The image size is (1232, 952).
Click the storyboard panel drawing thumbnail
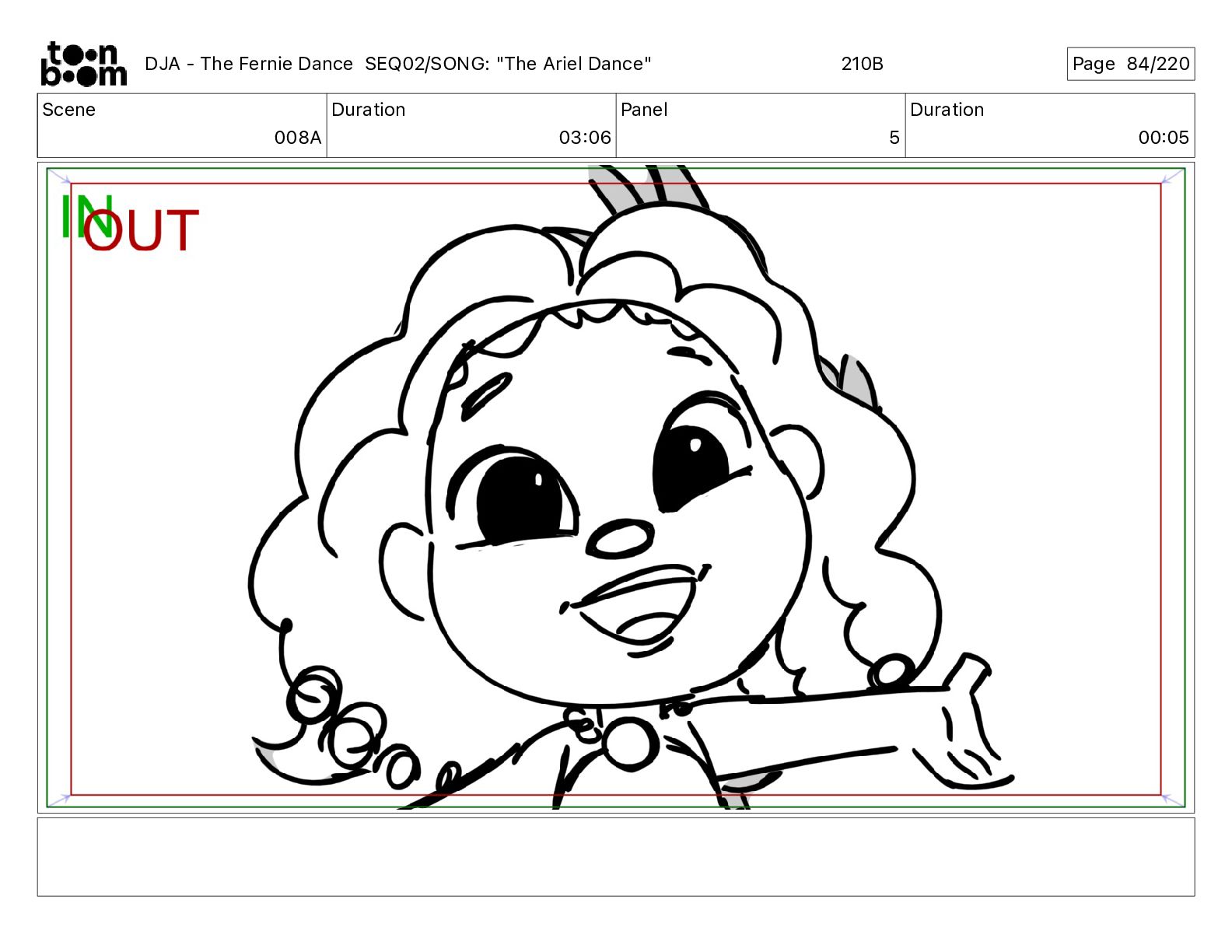pyautogui.click(x=616, y=488)
